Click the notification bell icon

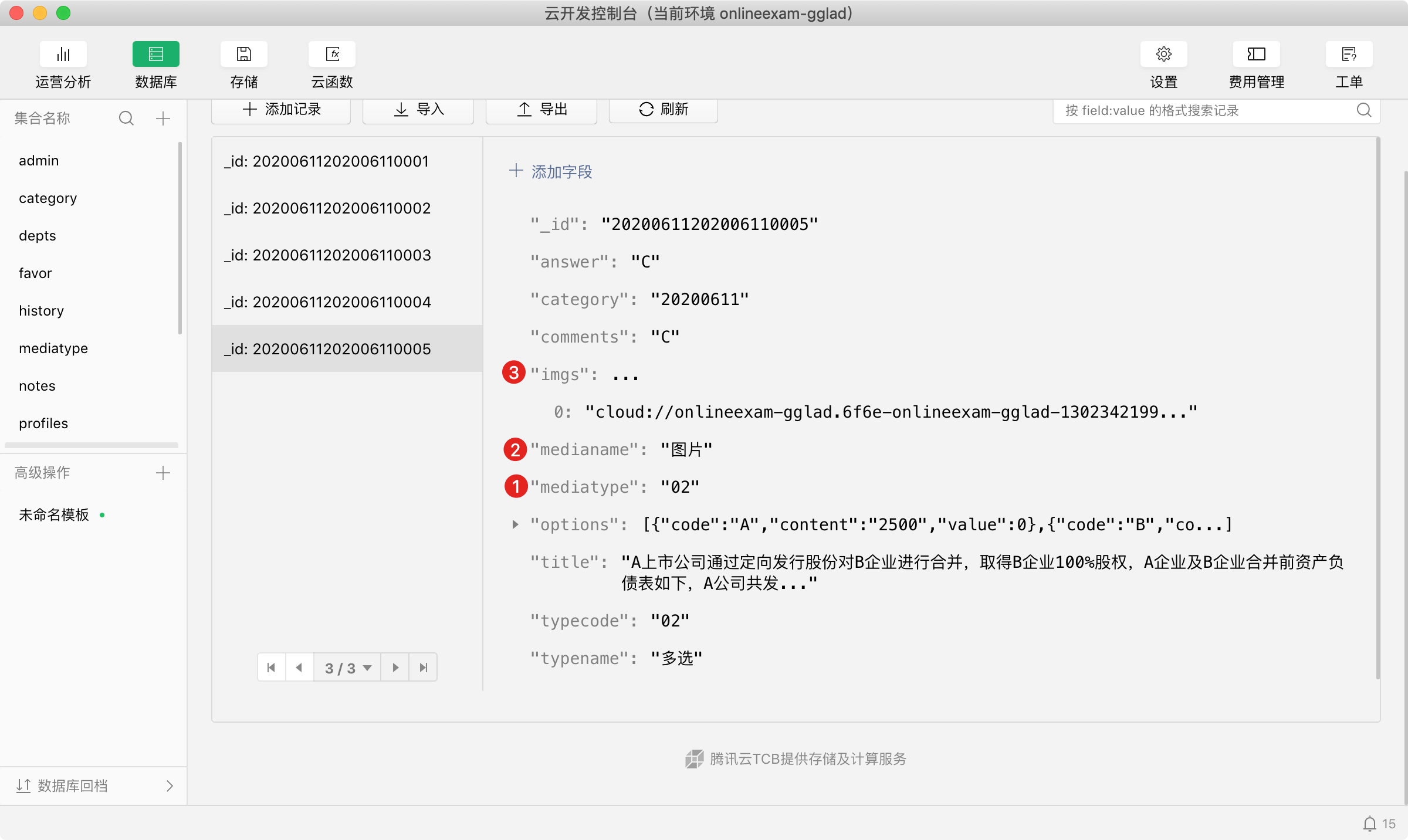pyautogui.click(x=1369, y=824)
